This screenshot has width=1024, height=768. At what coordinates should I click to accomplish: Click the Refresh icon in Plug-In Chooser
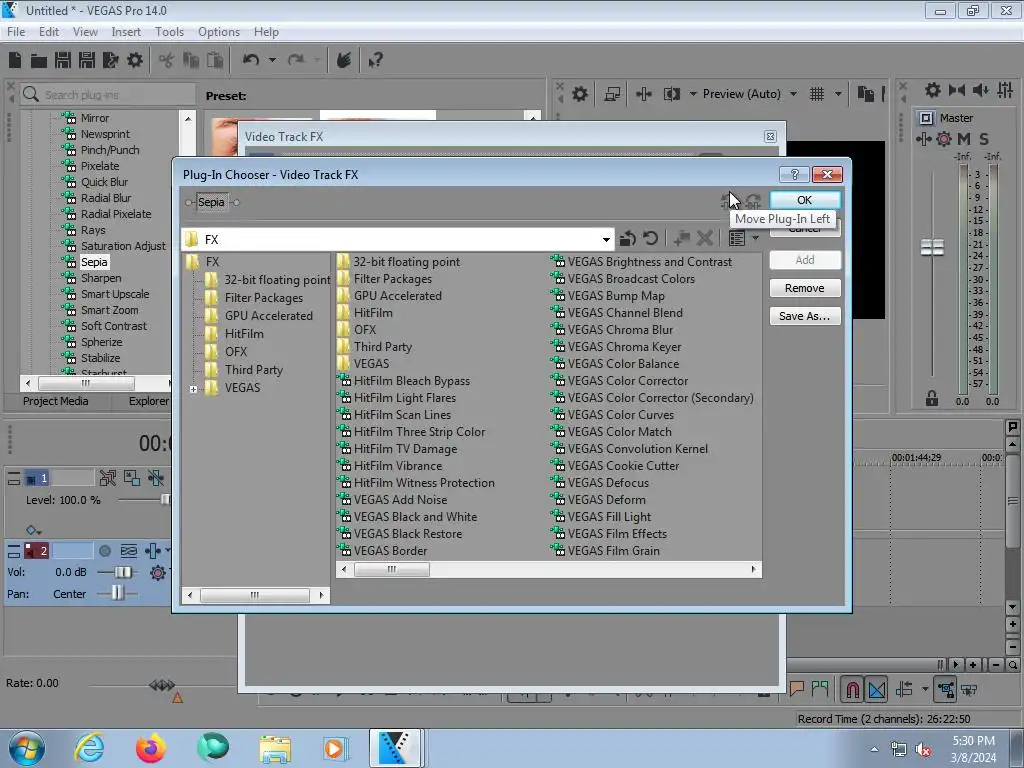click(650, 238)
